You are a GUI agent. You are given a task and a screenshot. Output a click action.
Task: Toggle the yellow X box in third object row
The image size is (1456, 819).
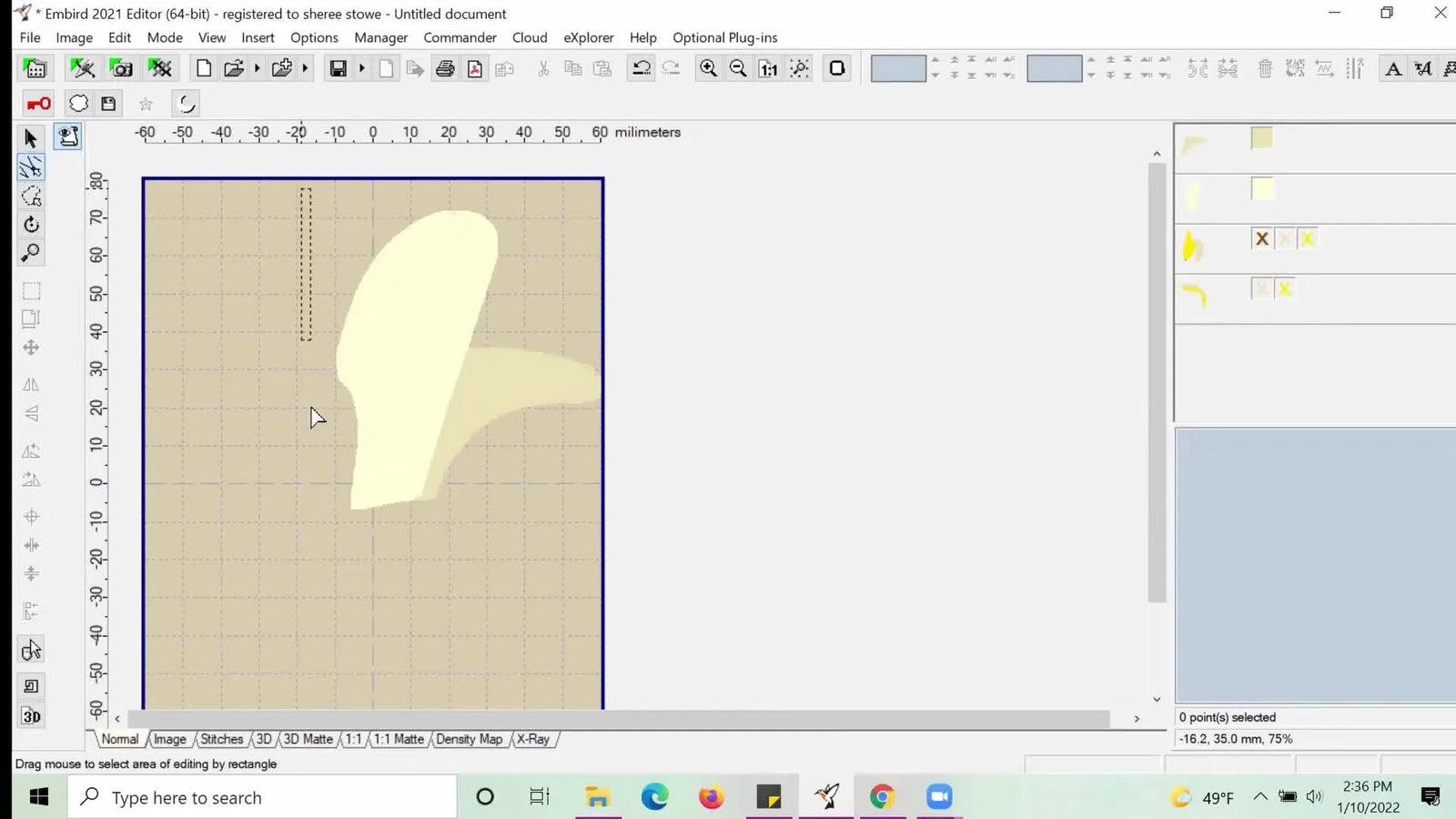[x=1308, y=238]
